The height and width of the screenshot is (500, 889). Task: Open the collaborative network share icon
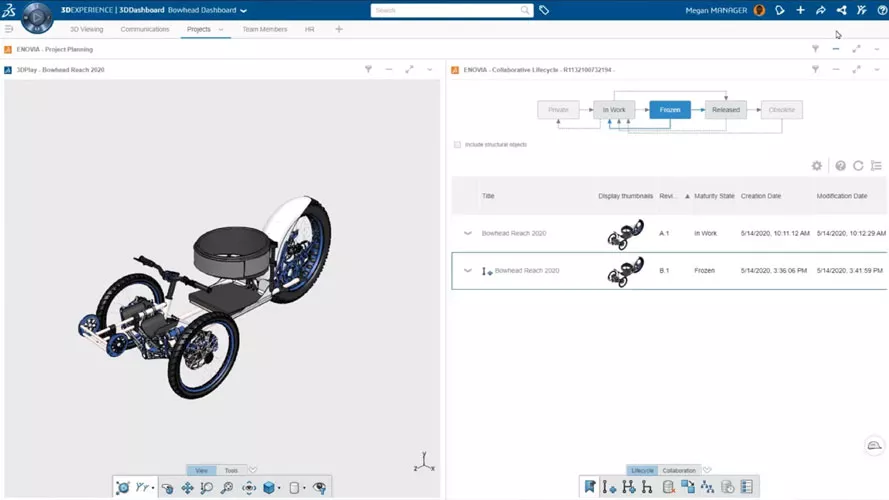tap(841, 10)
